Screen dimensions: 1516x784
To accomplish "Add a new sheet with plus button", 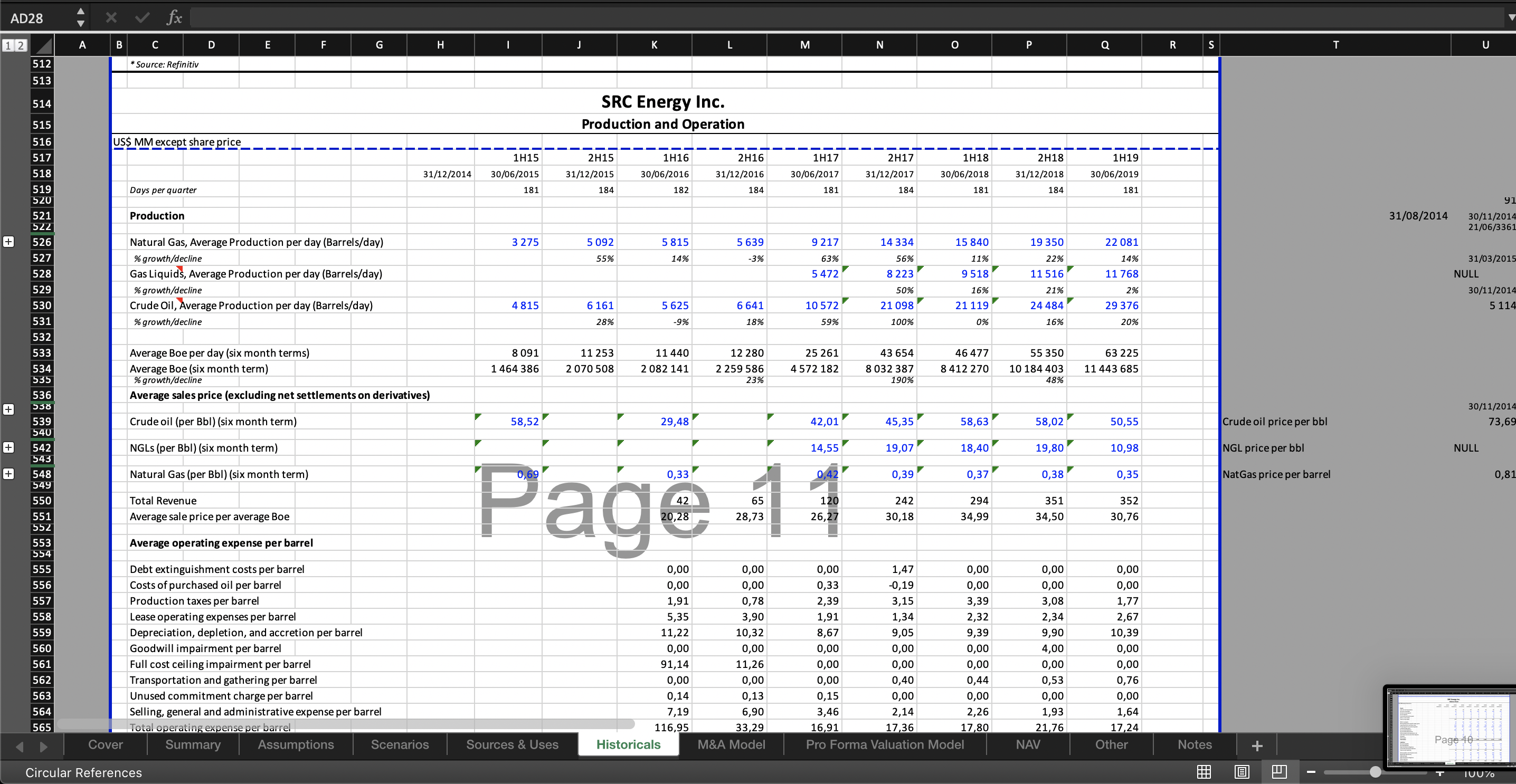I will (1257, 746).
